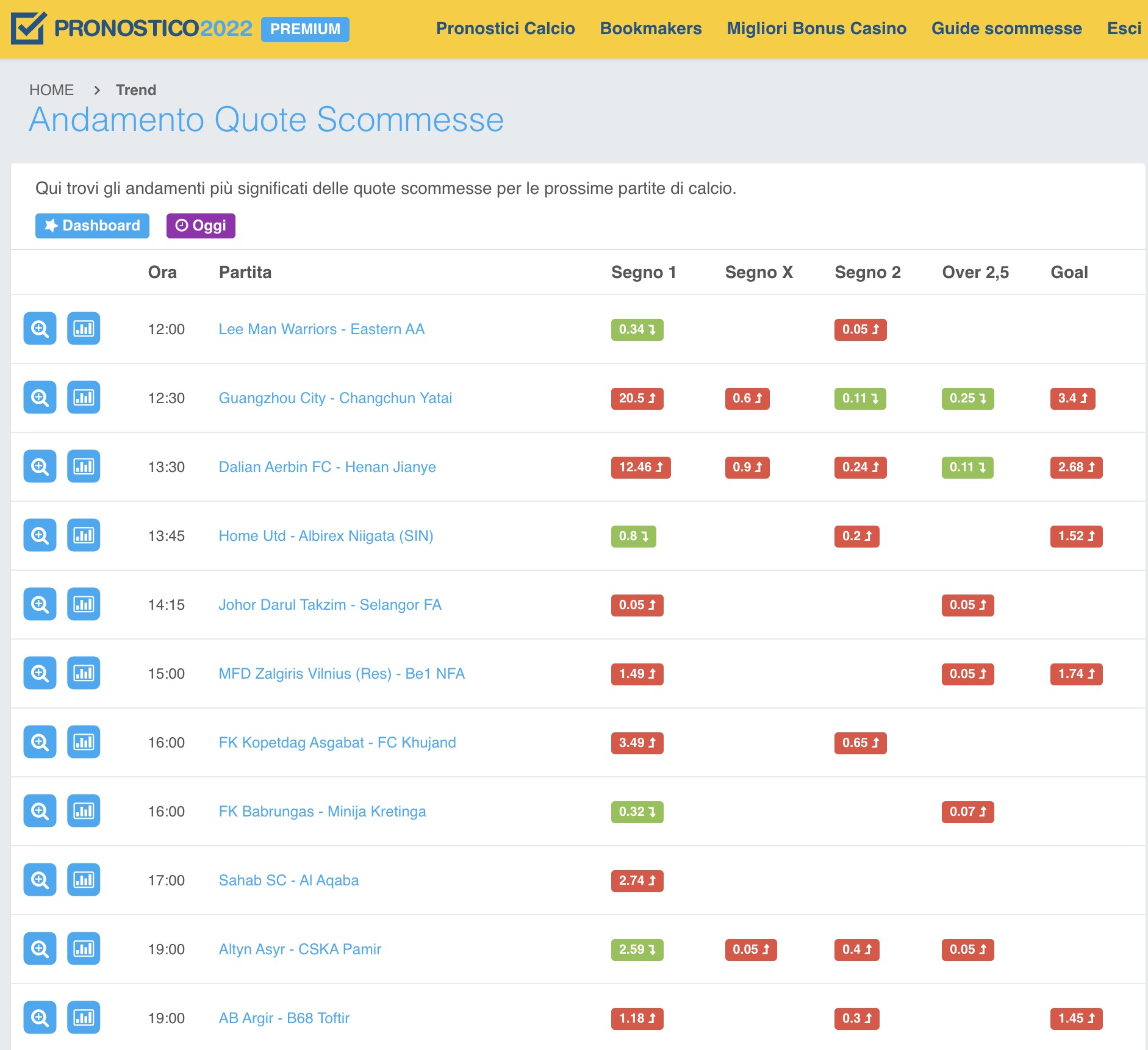Open magnifier icon for Dalian Aerbin FC row
Image resolution: width=1148 pixels, height=1050 pixels.
click(x=40, y=466)
